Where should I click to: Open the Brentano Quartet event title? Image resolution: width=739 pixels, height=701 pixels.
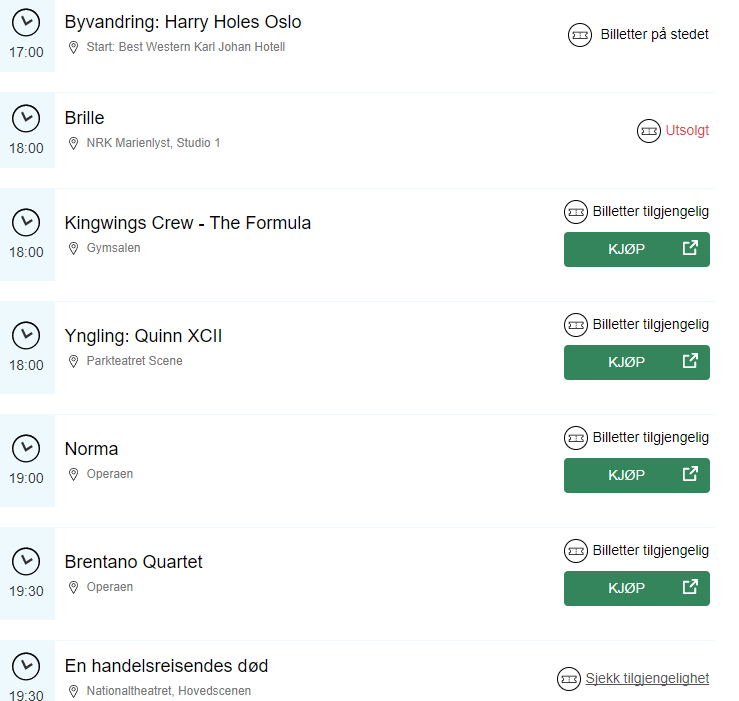point(133,562)
